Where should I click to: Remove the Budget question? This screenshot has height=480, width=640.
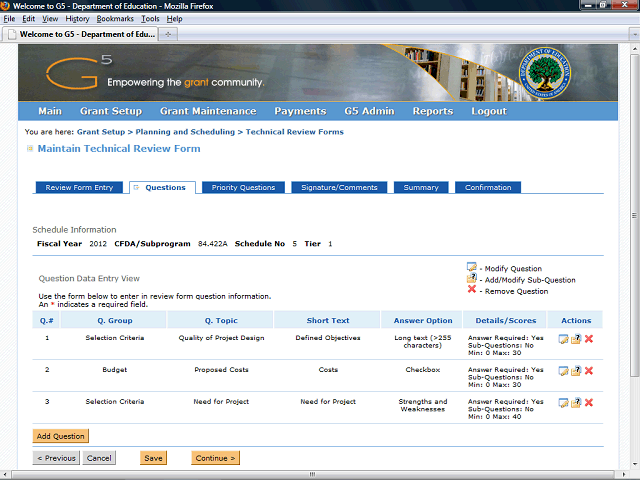pyautogui.click(x=589, y=371)
